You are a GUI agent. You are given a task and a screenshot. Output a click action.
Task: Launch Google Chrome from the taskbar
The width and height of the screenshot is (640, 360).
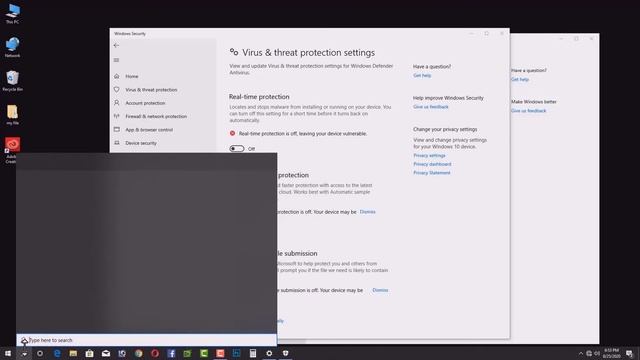(x=138, y=353)
